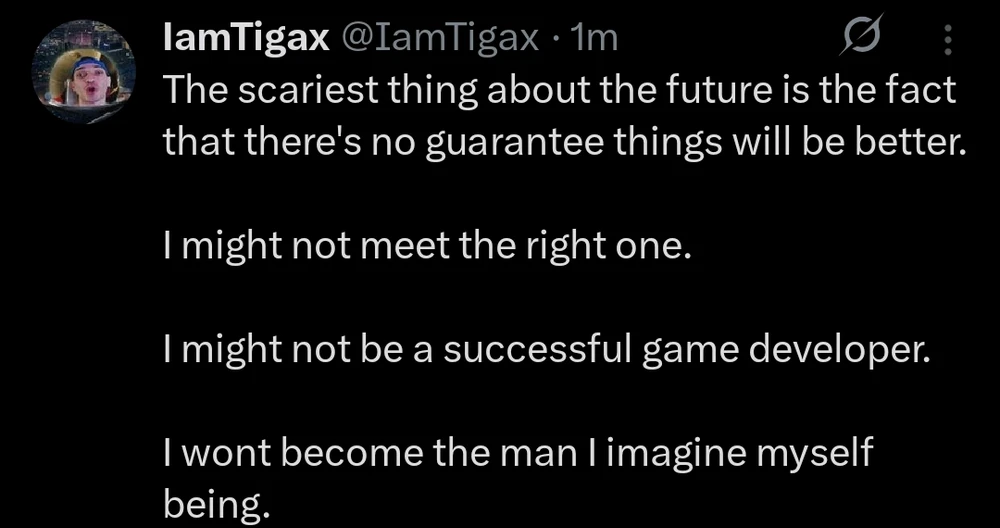Screen dimensions: 1000x528
Task: Open tweet via 'The scariest thing' line
Action: point(560,91)
